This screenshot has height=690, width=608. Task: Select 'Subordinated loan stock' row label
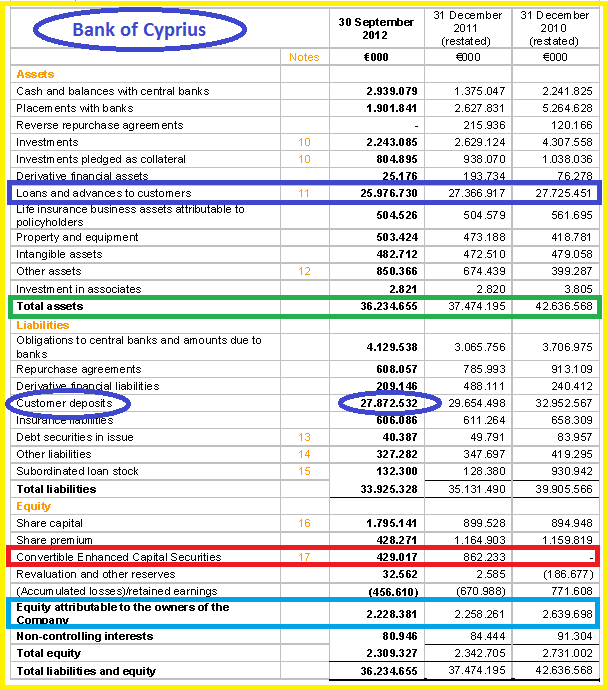pos(77,471)
